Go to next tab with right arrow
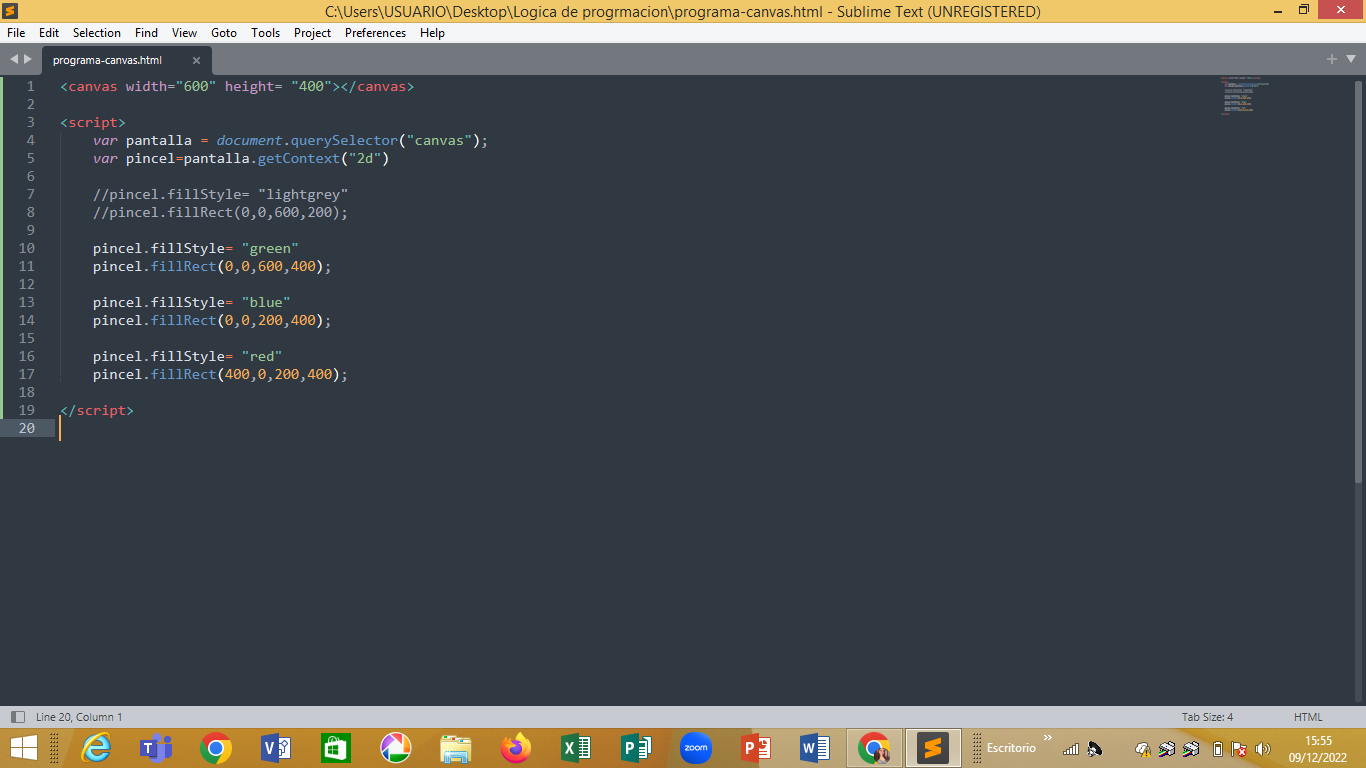The width and height of the screenshot is (1366, 768). pyautogui.click(x=28, y=60)
